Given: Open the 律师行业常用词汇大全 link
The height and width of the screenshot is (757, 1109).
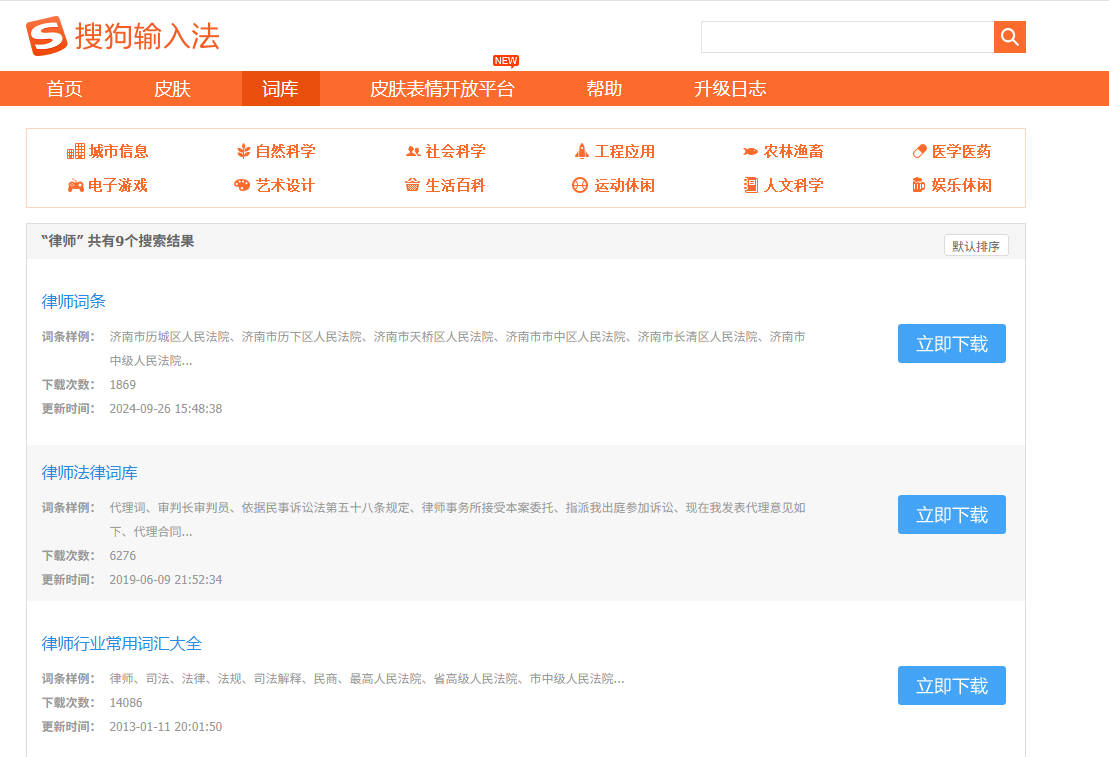Looking at the screenshot, I should [x=122, y=644].
